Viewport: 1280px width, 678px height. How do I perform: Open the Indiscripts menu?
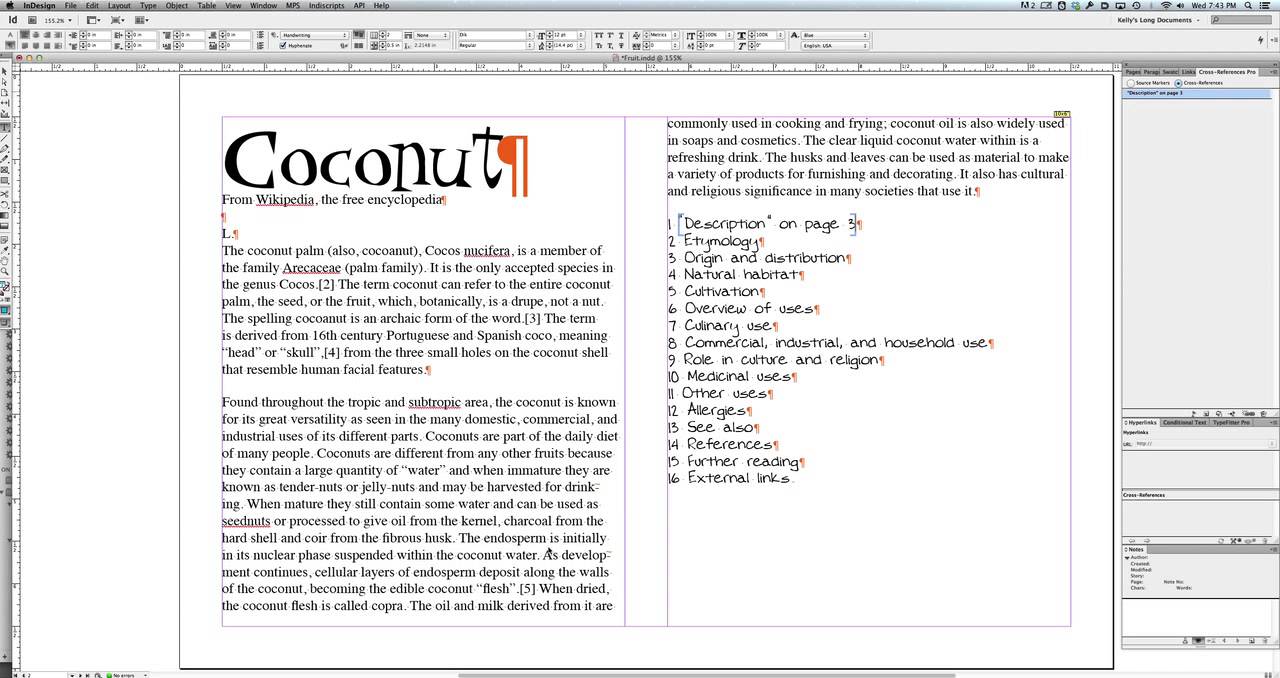pos(326,5)
